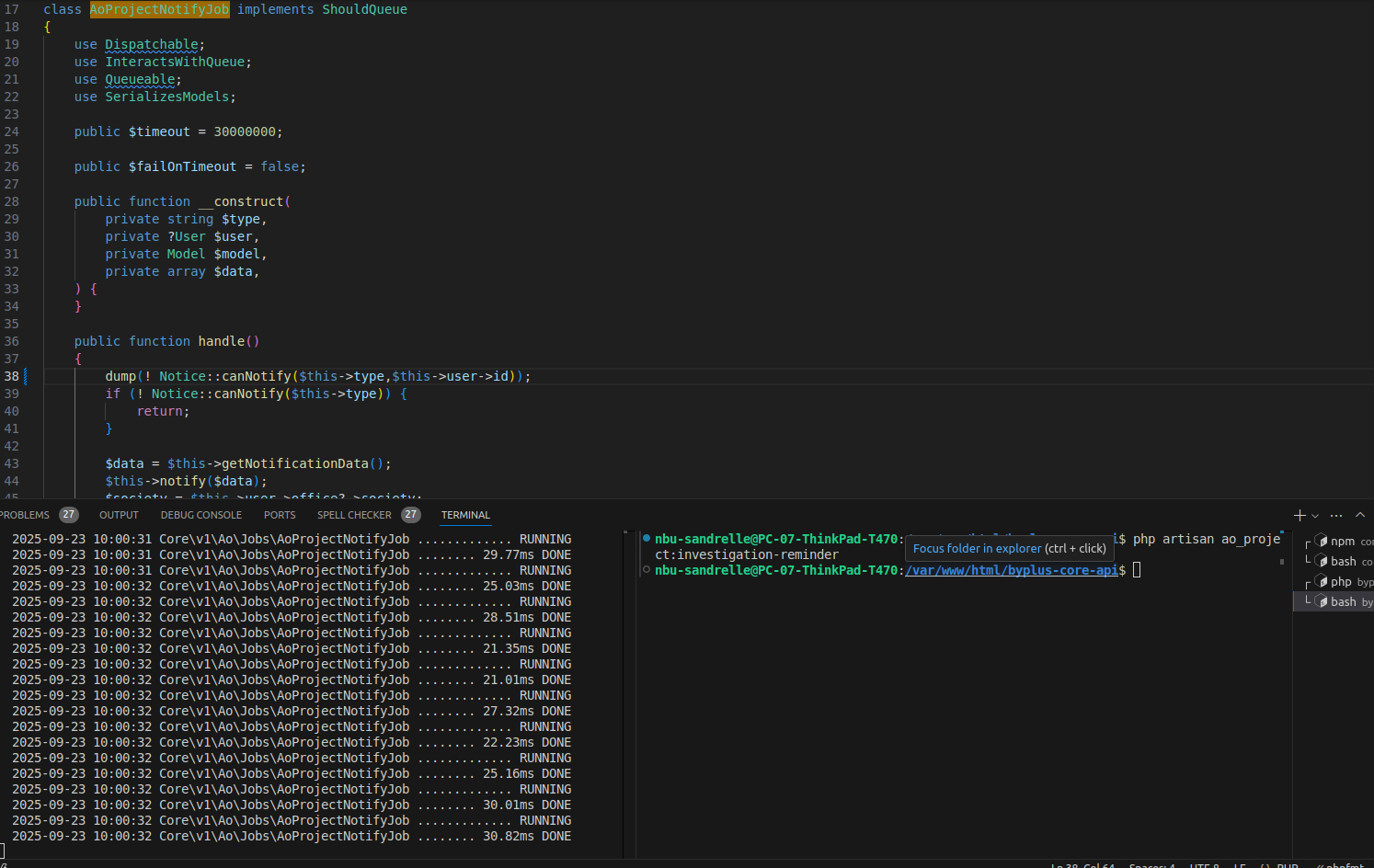Screen dimensions: 1374x868
Task: Click the PROBLEMS count badge 27
Action: coord(69,515)
